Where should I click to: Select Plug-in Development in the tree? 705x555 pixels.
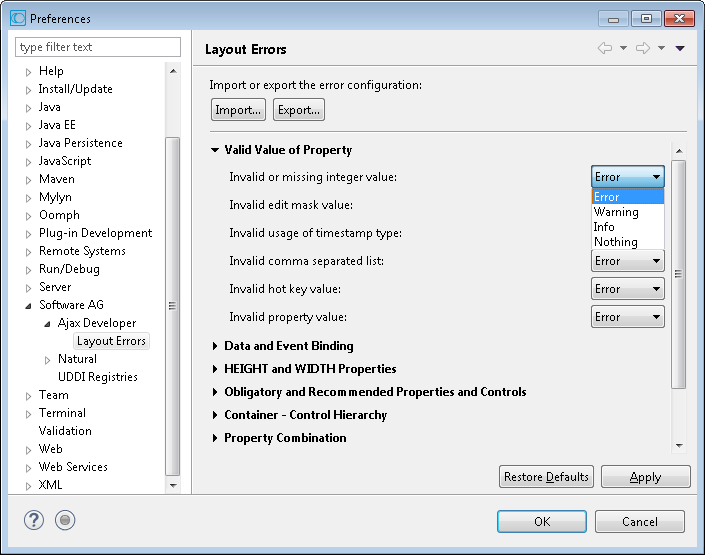[95, 233]
